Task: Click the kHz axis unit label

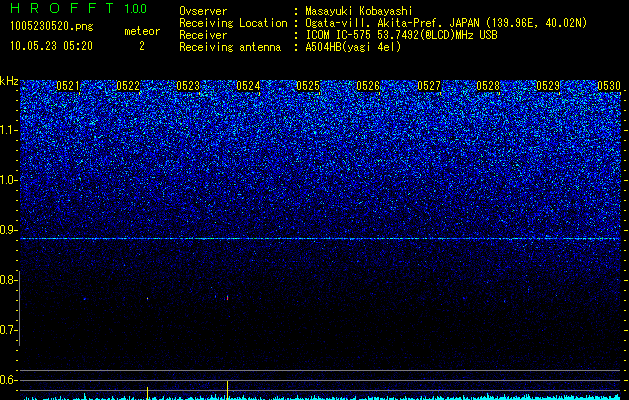Action: point(9,81)
